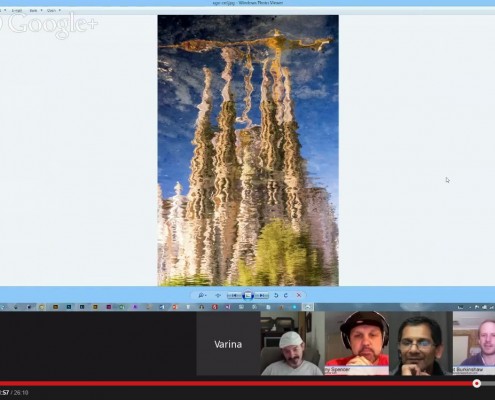Rotate the photo counterclockwise
Image resolution: width=495 pixels, height=400 pixels.
pos(276,295)
